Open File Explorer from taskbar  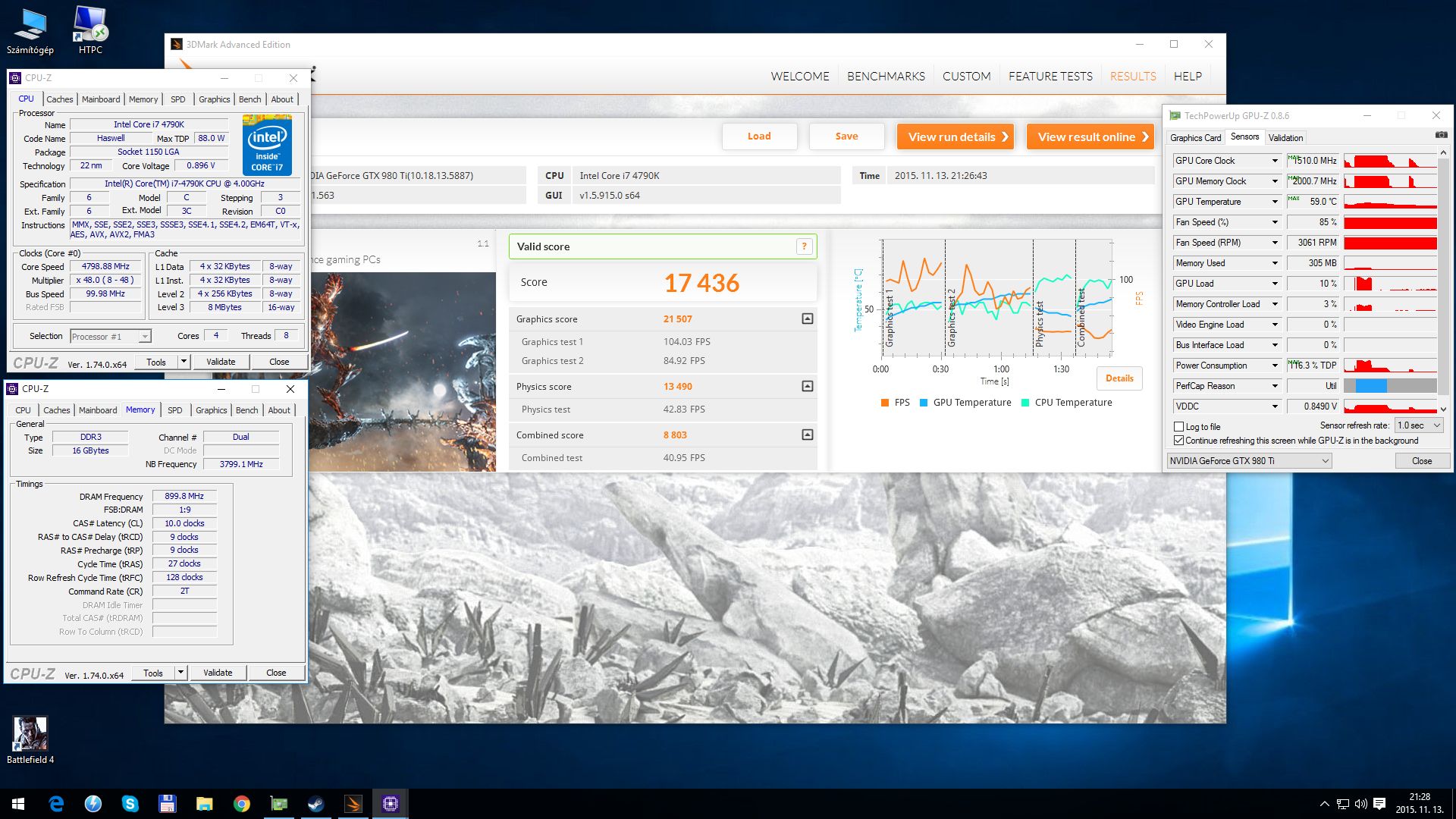(x=204, y=804)
